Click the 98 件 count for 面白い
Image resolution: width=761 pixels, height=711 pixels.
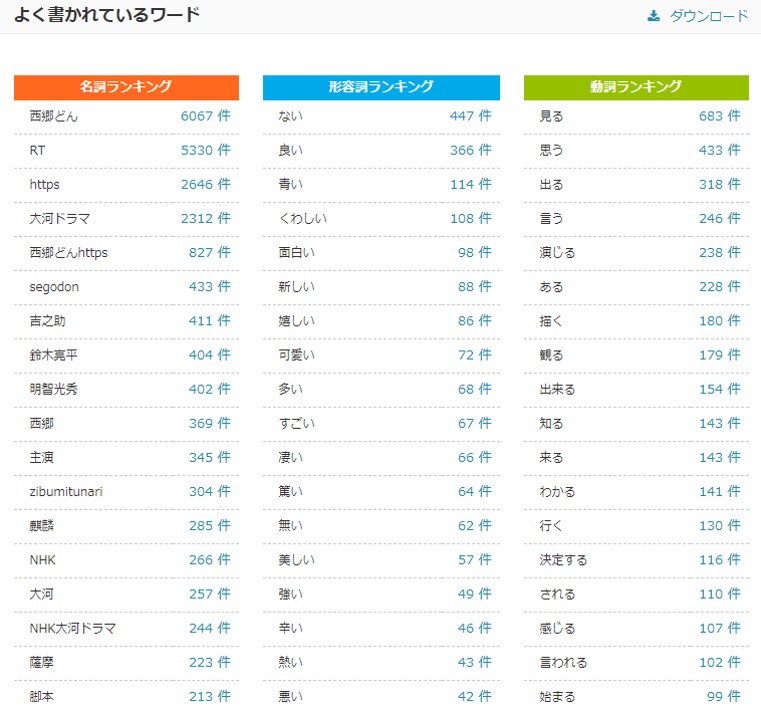(474, 252)
